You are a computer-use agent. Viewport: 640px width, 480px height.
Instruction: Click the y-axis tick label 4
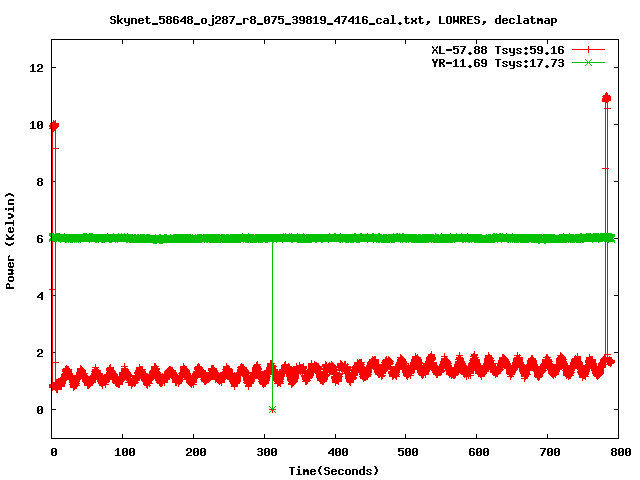tap(40, 296)
